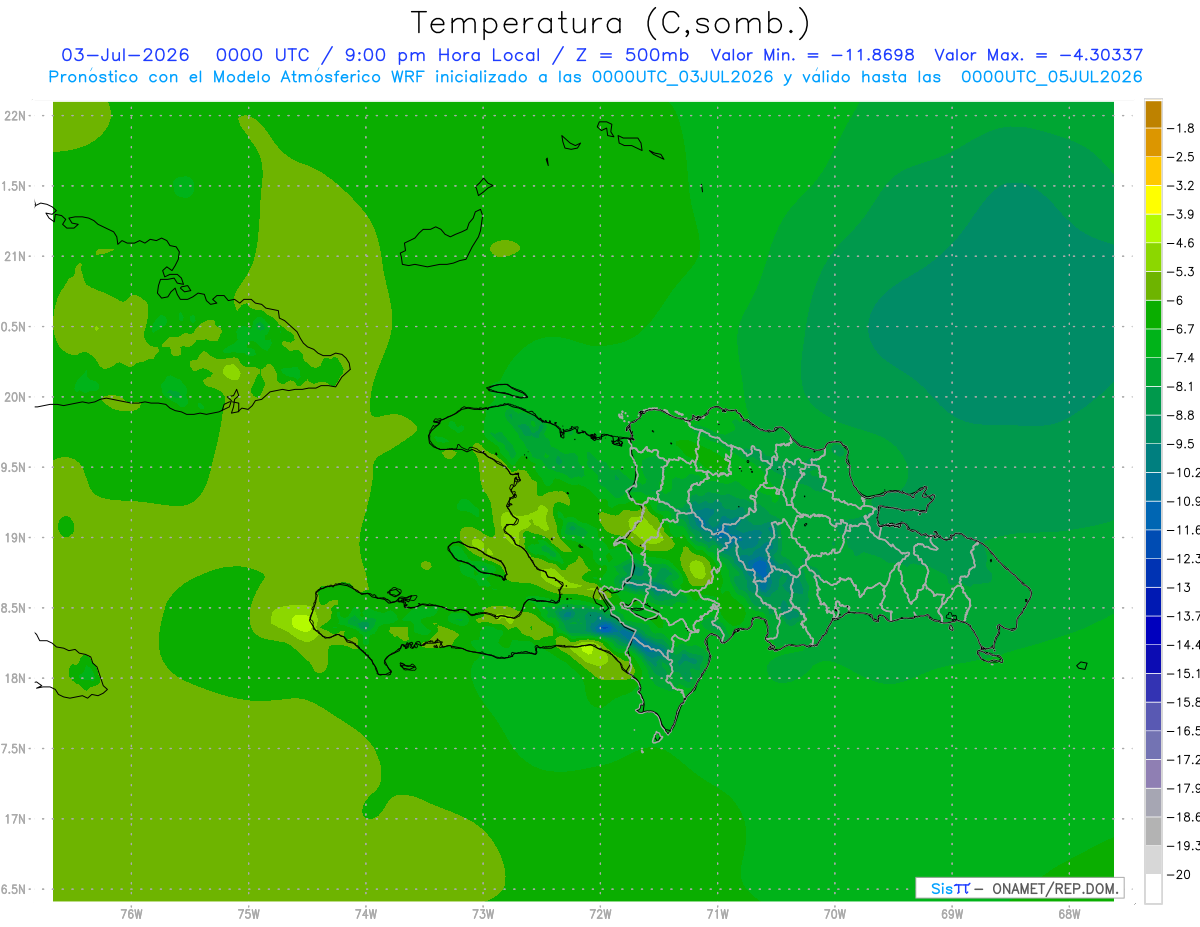The height and width of the screenshot is (927, 1200).
Task: Click the '74W' longitude axis label
Action: 366,914
